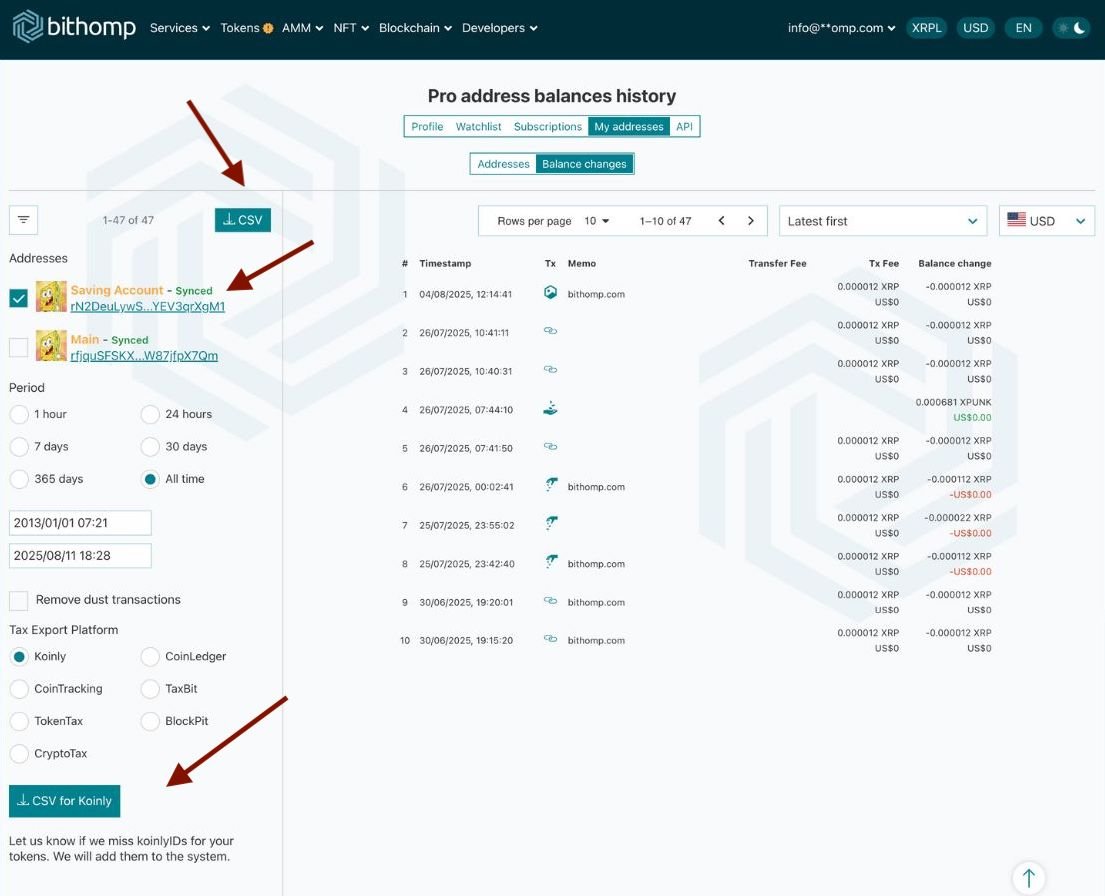Viewport: 1105px width, 896px height.
Task: Go to previous page arrow
Action: [722, 221]
